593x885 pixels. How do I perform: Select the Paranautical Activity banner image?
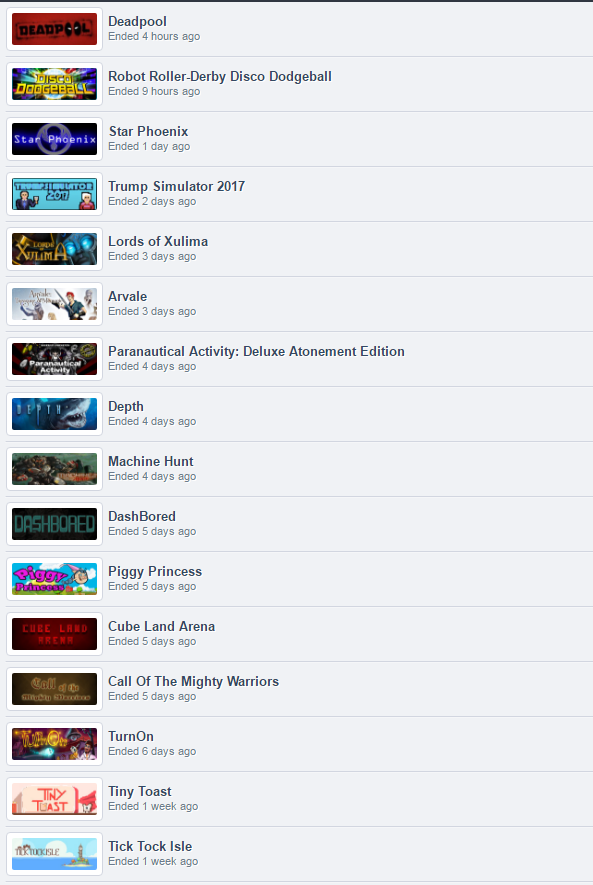pos(54,359)
